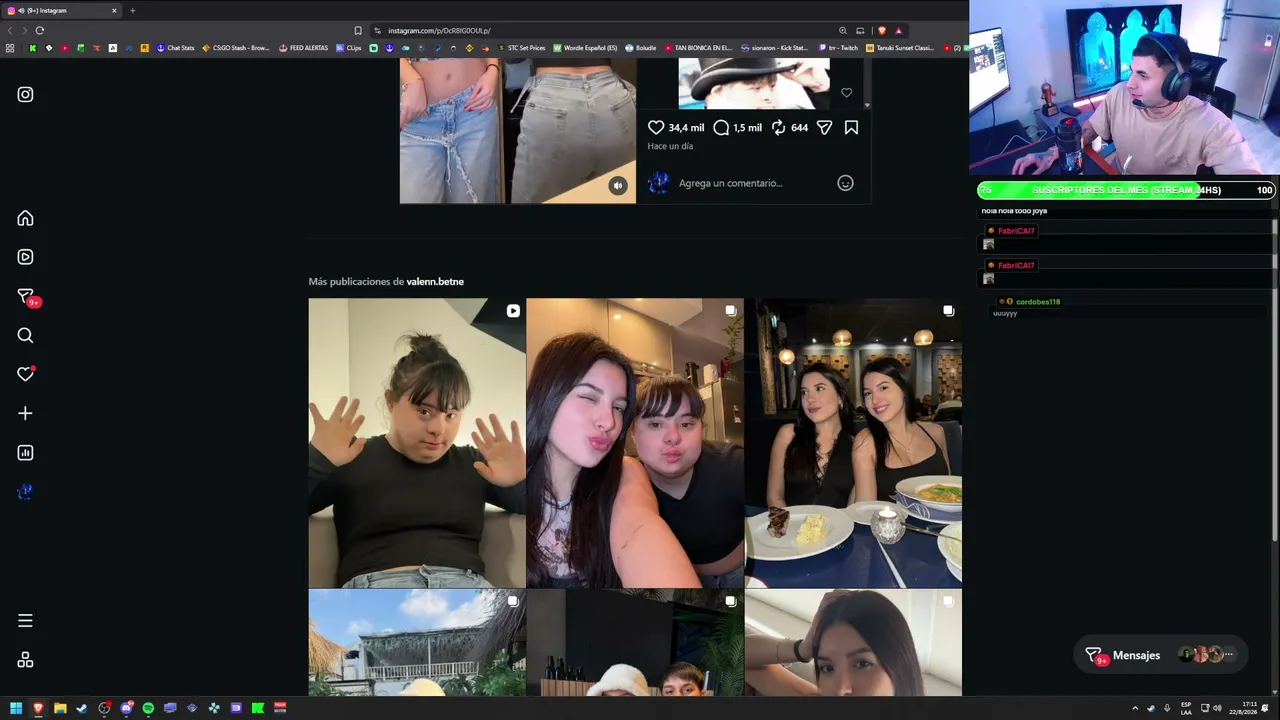Switch to the Instagram browser tab

(62, 11)
